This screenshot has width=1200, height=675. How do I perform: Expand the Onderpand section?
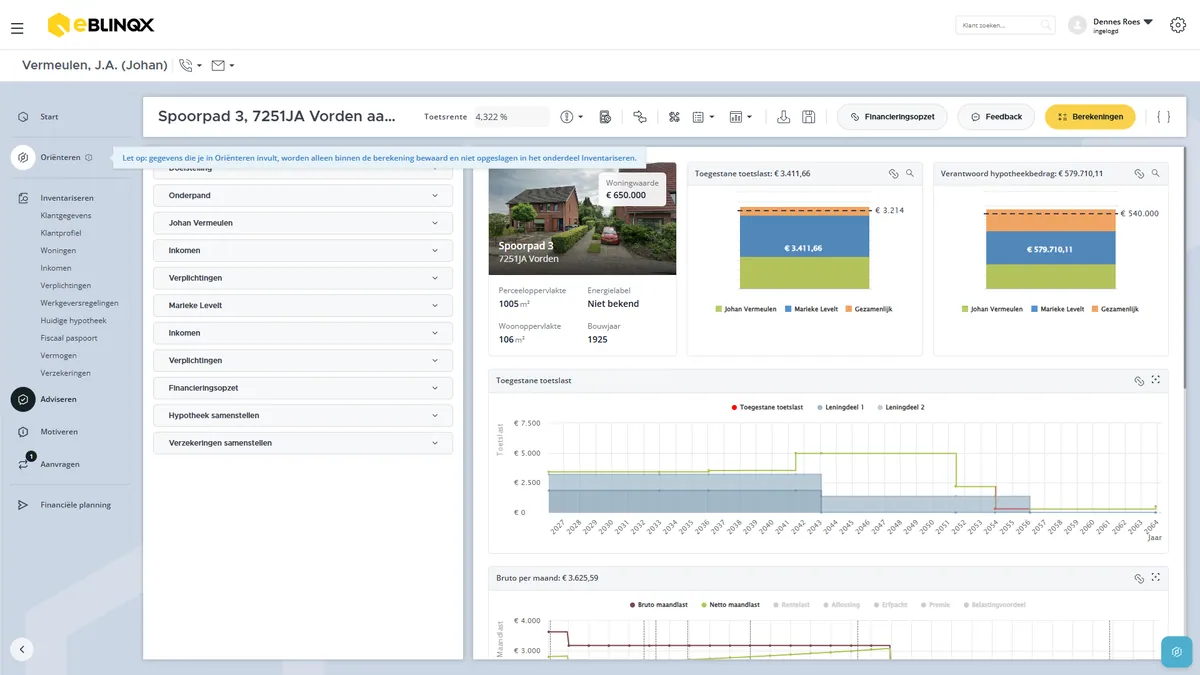pos(303,195)
